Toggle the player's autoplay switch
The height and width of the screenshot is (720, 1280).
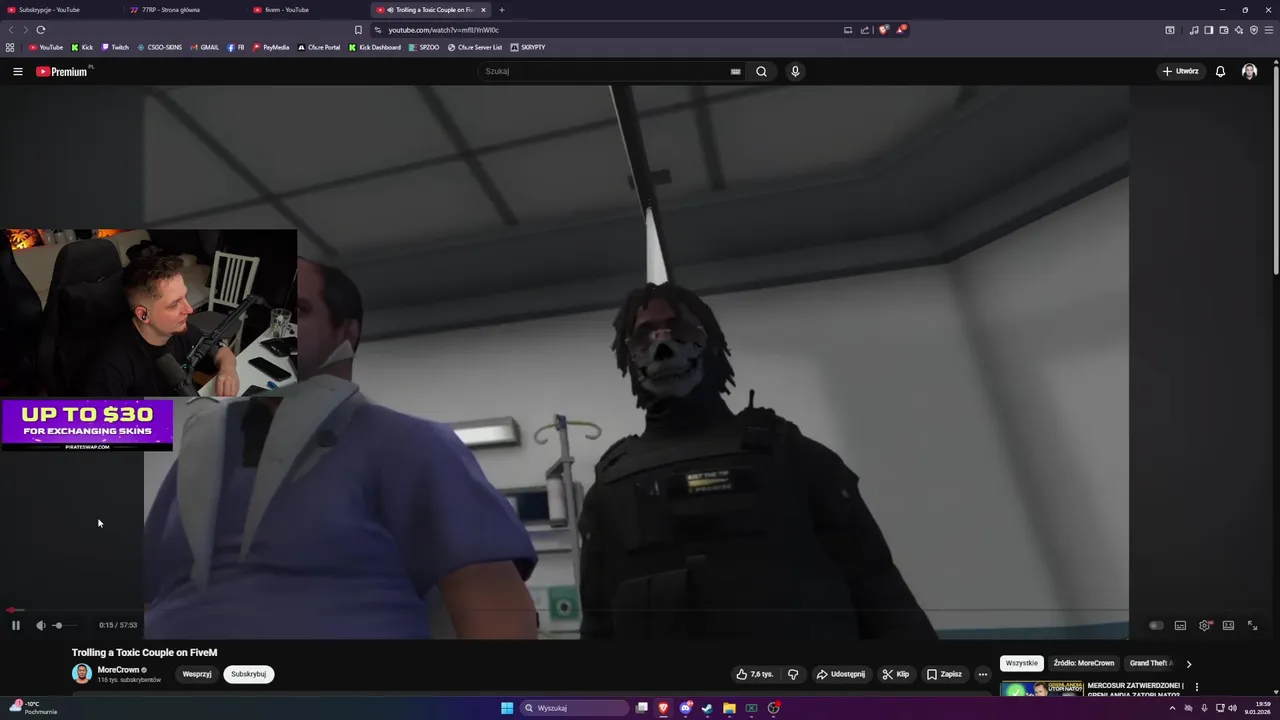tap(1156, 625)
